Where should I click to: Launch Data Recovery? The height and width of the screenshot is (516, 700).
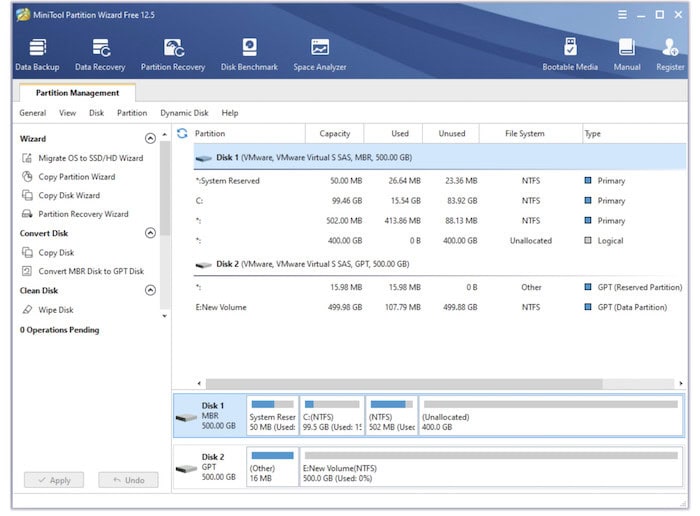100,54
